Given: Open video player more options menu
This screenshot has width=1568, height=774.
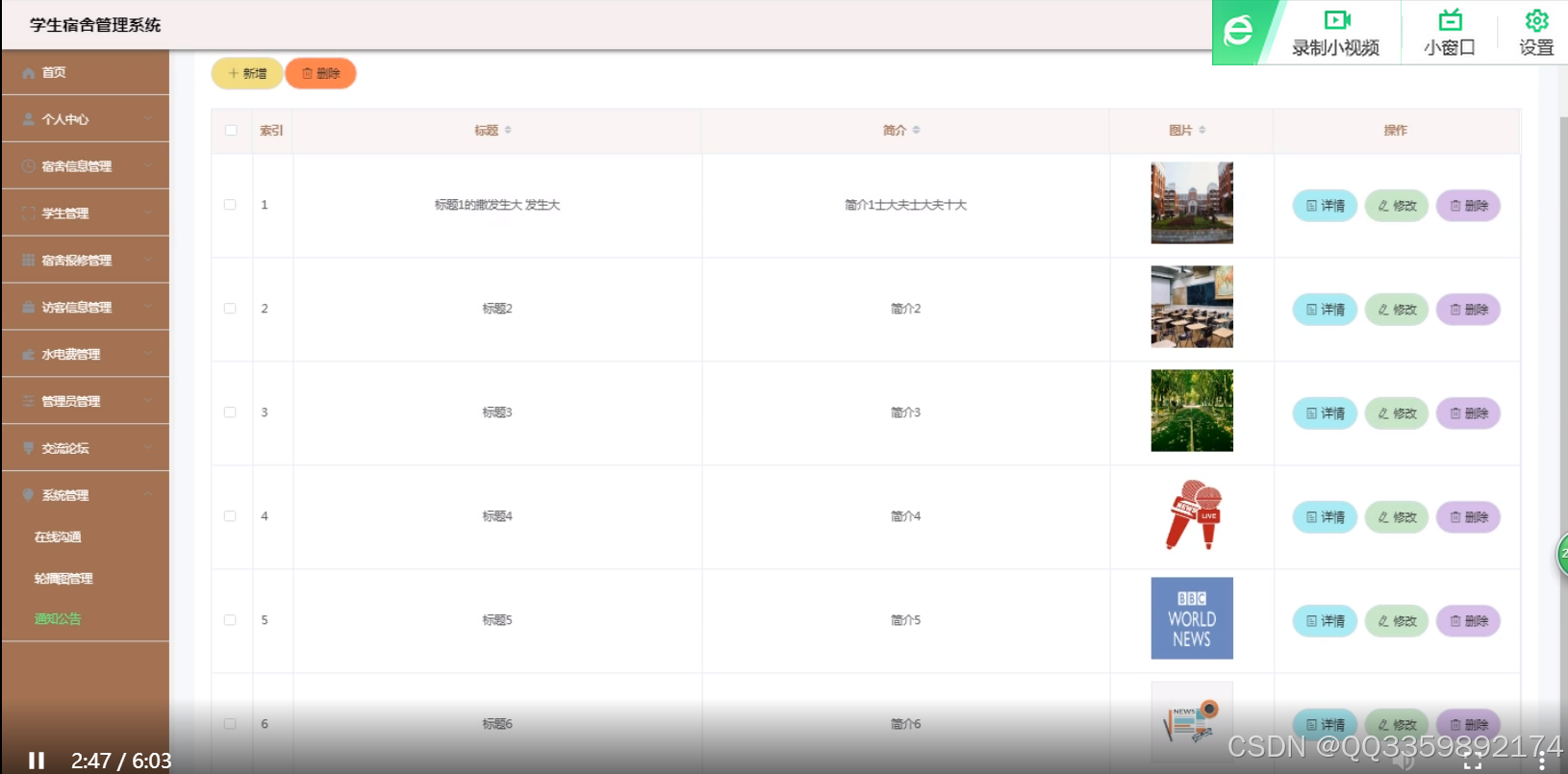Looking at the screenshot, I should 1542,762.
